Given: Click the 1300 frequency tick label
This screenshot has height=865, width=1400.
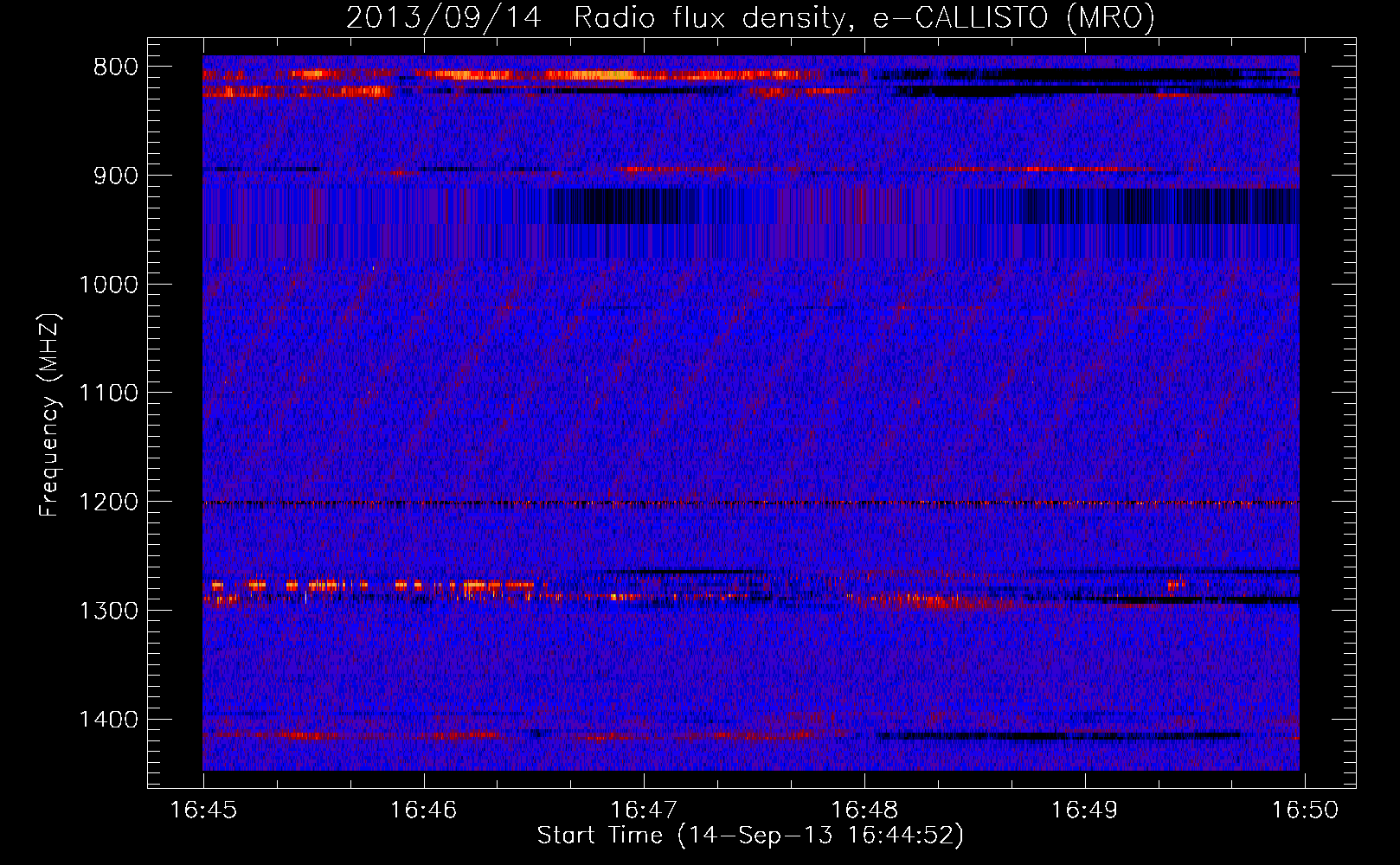Looking at the screenshot, I should click(x=108, y=611).
